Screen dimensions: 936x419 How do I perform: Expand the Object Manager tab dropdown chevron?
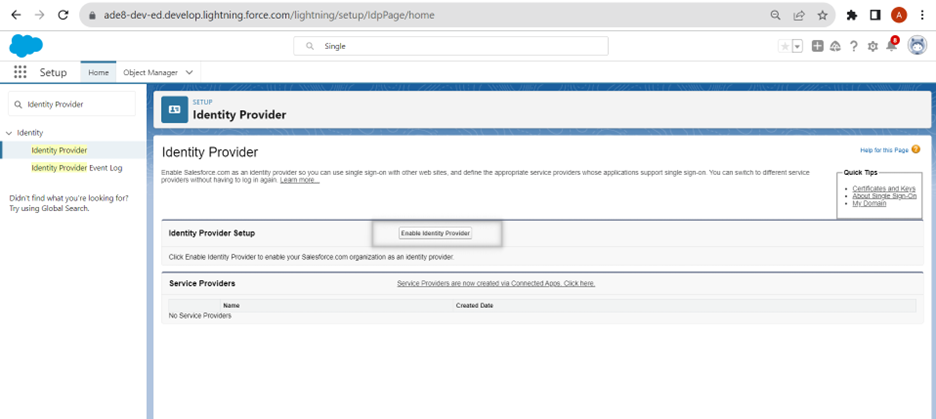(x=190, y=73)
